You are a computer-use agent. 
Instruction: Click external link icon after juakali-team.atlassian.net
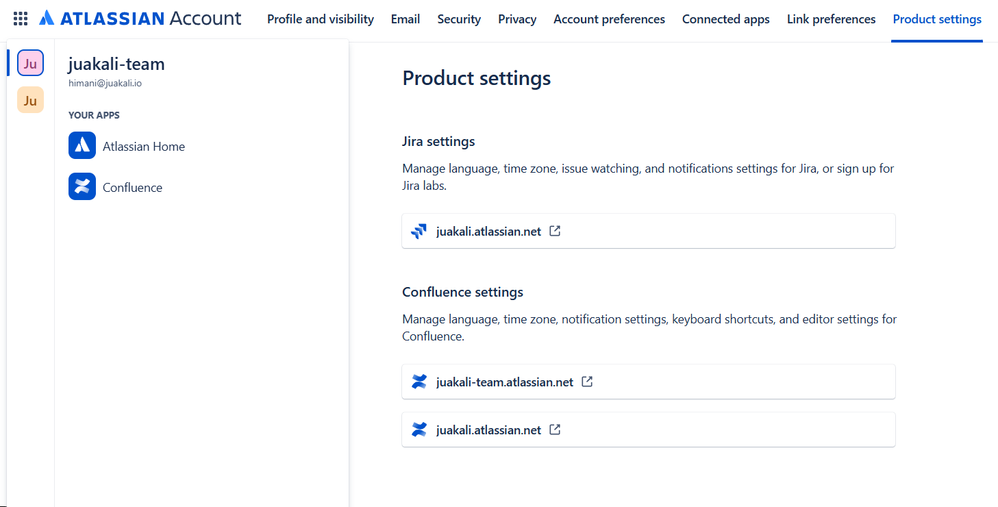[587, 382]
